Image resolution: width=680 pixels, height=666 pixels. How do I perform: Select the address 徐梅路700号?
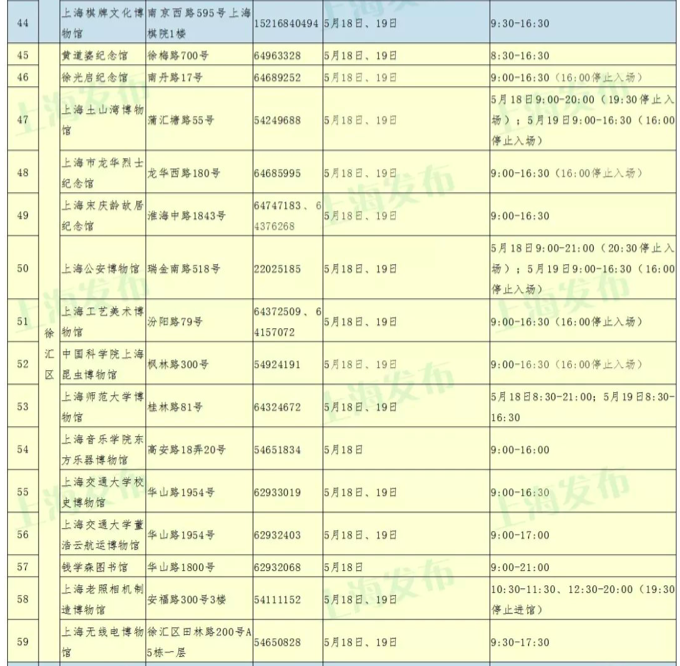(x=178, y=56)
